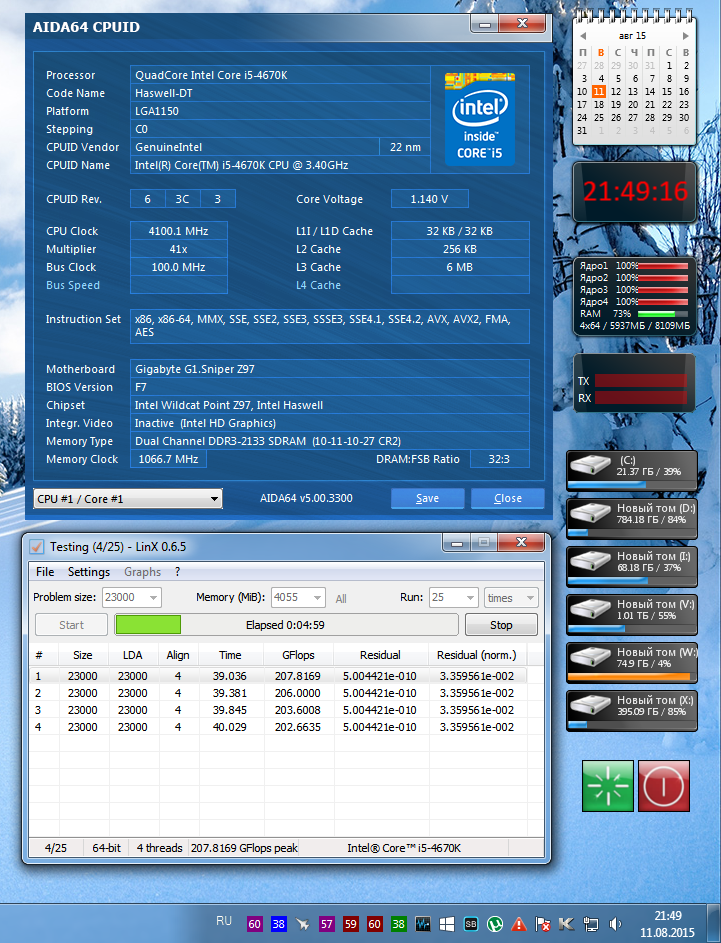Open Action Center flag tray icon
This screenshot has width=721, height=943.
pos(542,924)
